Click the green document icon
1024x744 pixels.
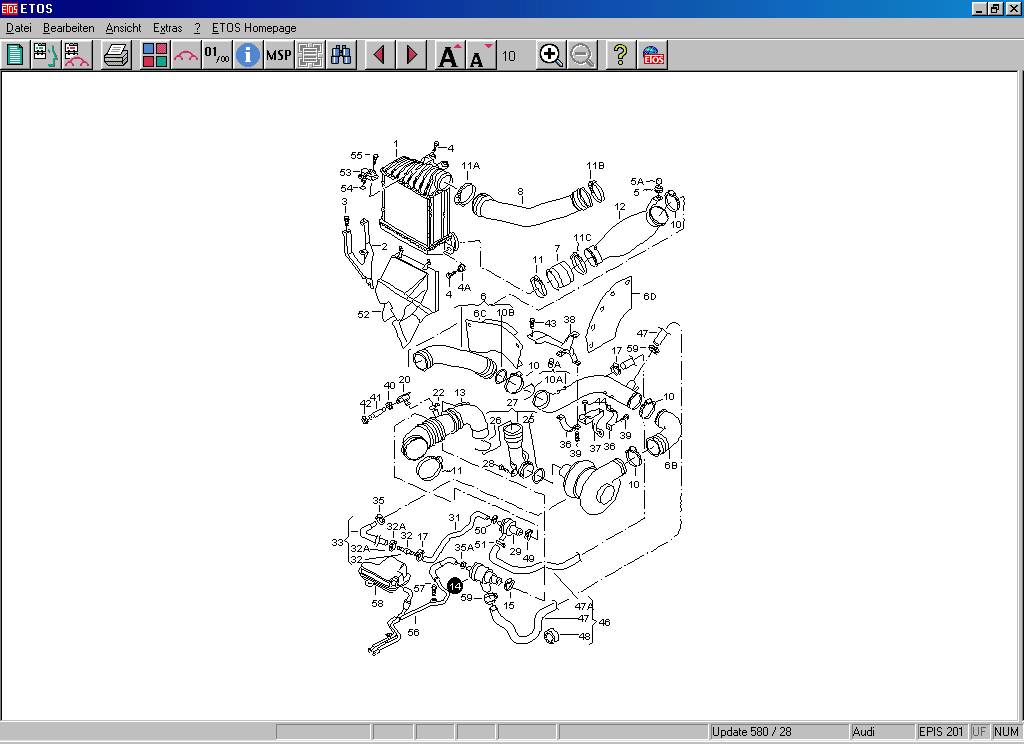click(15, 55)
